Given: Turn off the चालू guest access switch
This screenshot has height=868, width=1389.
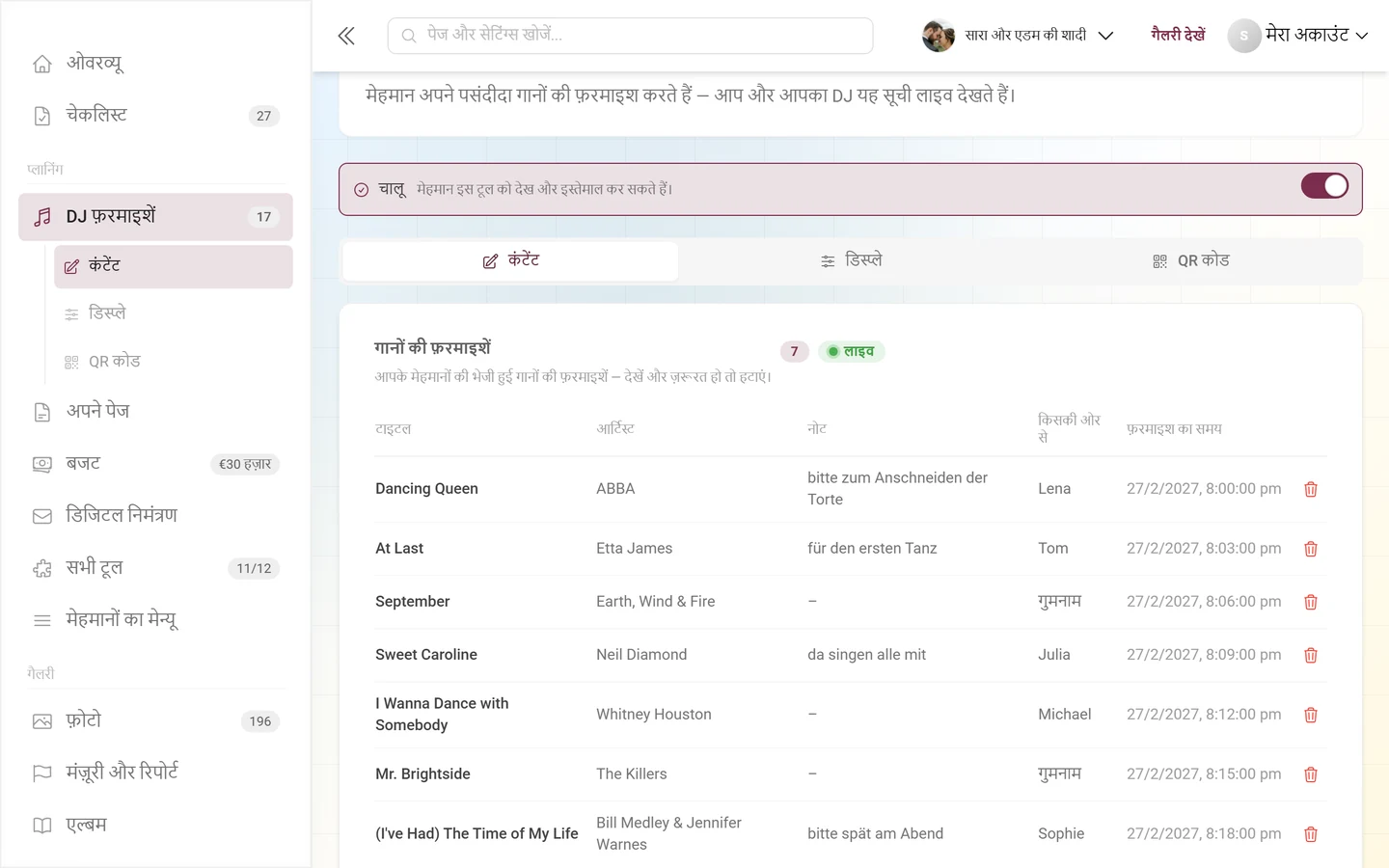Looking at the screenshot, I should [x=1324, y=186].
